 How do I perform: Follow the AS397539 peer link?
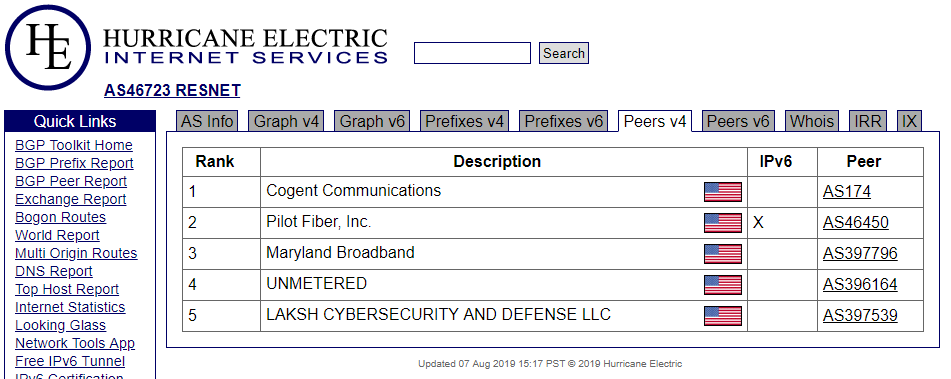point(860,315)
